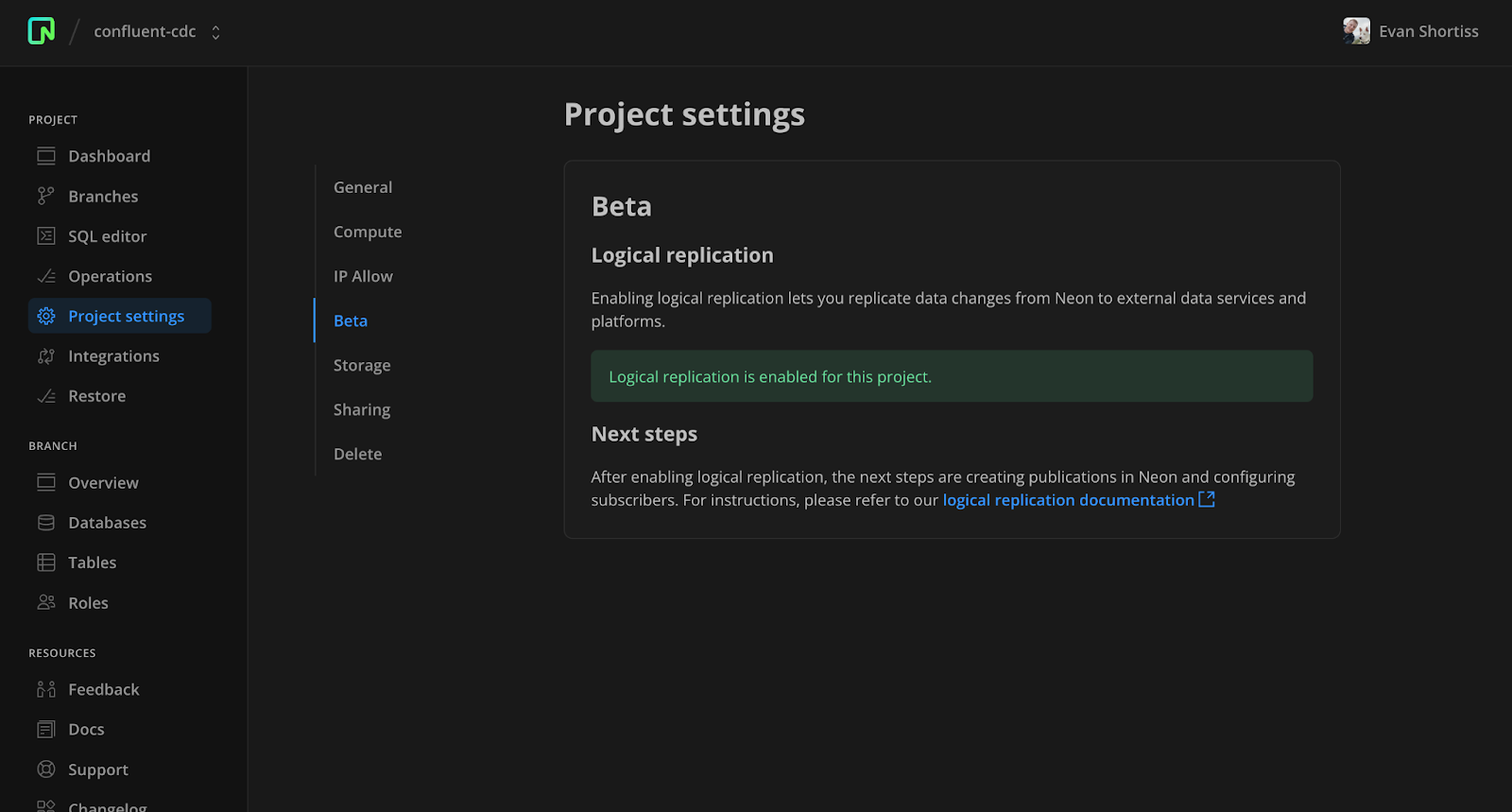Open Storage settings tab

pyautogui.click(x=362, y=365)
